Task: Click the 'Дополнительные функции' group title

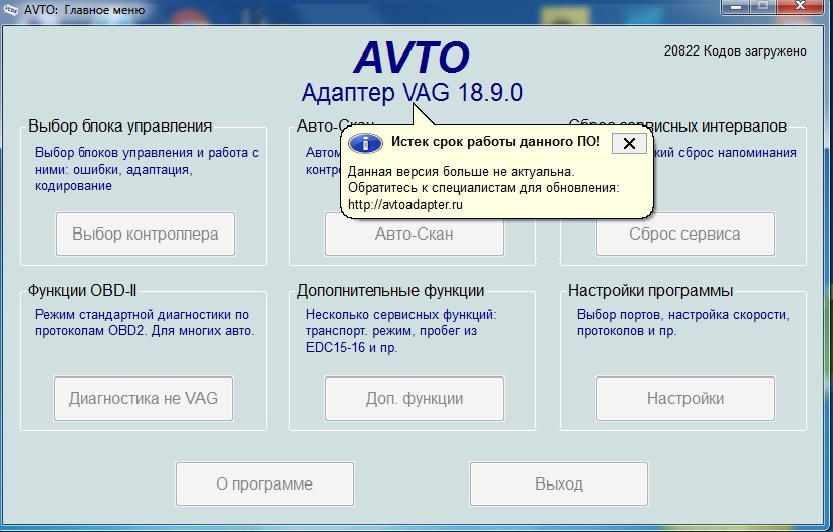Action: pyautogui.click(x=390, y=291)
